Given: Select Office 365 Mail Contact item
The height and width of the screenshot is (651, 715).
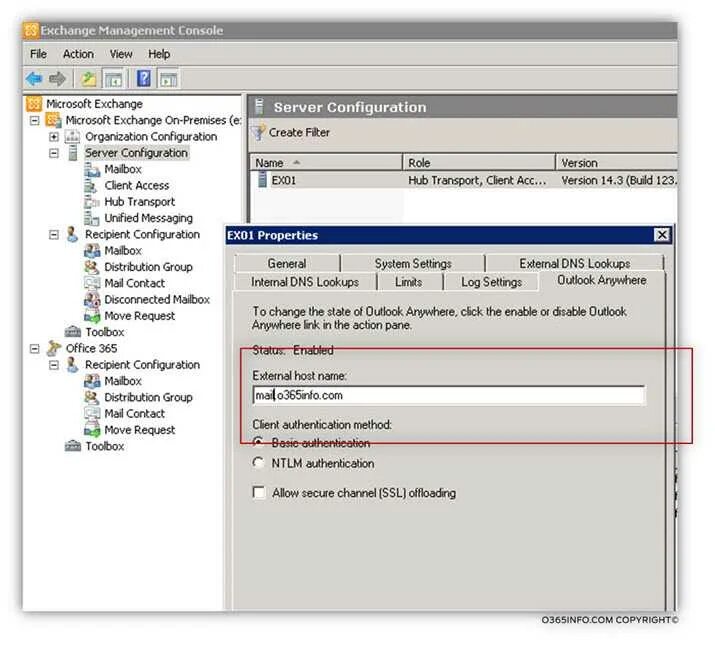Looking at the screenshot, I should pyautogui.click(x=135, y=414).
